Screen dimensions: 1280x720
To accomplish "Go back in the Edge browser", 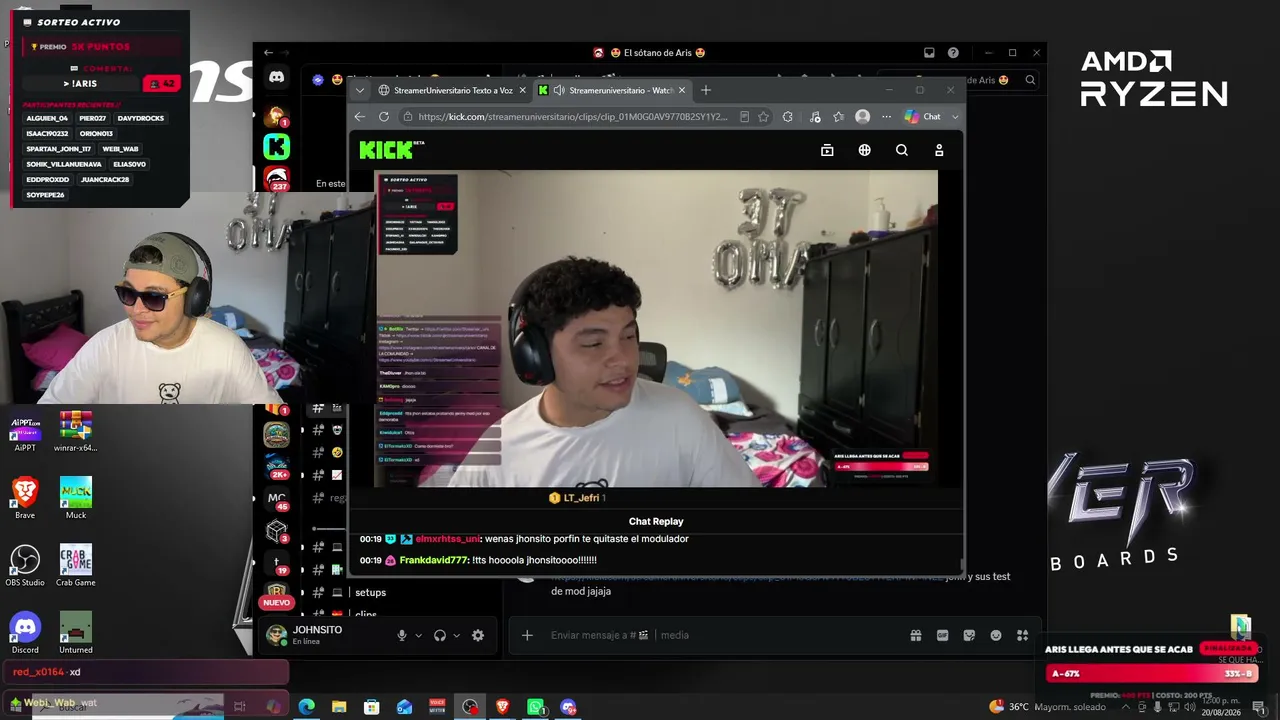I will point(360,117).
